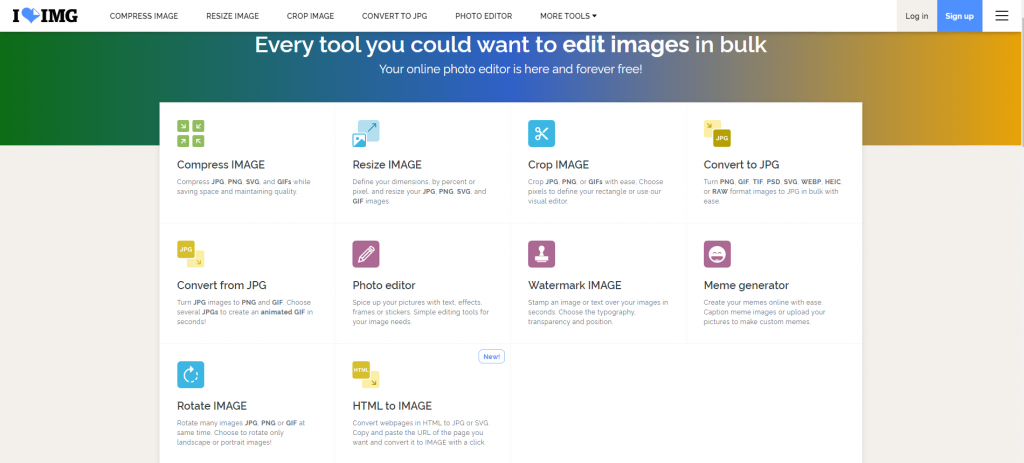
Task: Click the HTML to IMAGE icon
Action: point(366,375)
